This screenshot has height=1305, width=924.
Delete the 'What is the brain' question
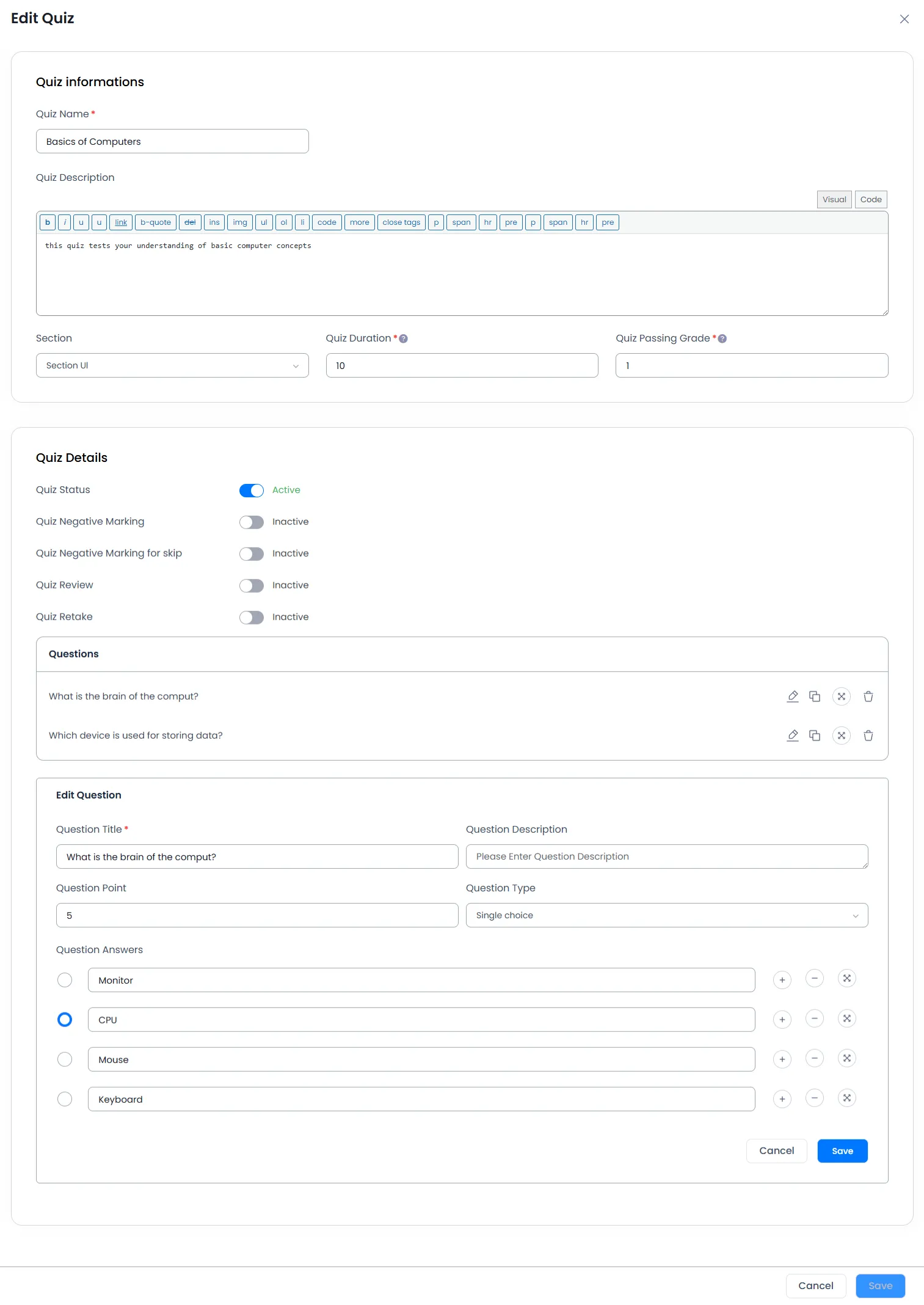[868, 696]
